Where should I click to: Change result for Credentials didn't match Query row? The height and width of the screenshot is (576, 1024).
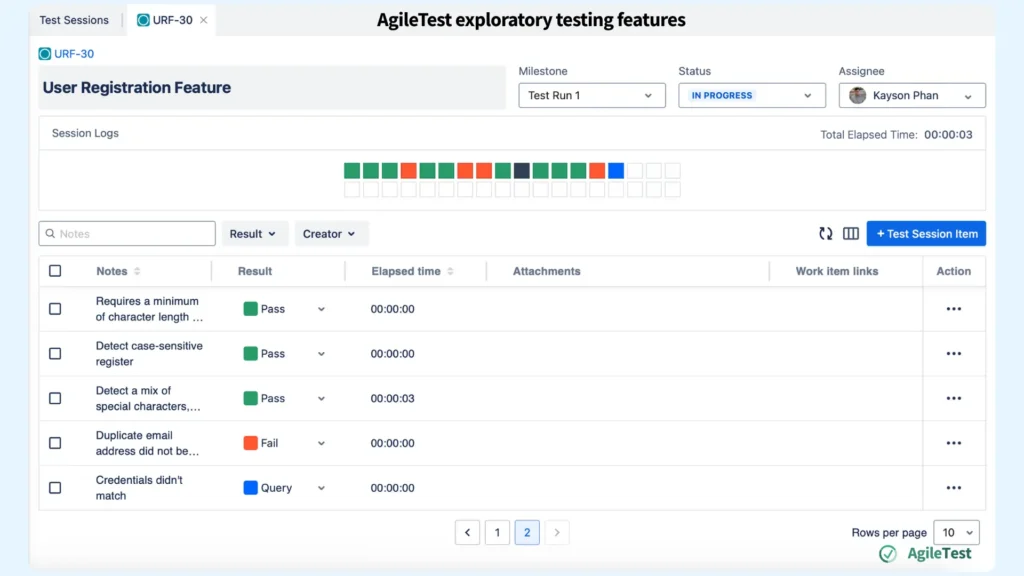pos(284,488)
